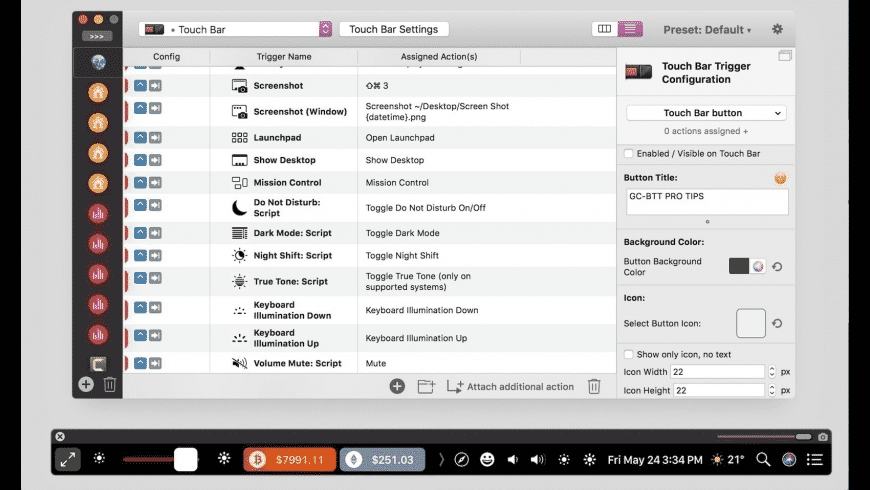The width and height of the screenshot is (870, 490).
Task: Open Touch Bar Settings
Action: tap(393, 29)
